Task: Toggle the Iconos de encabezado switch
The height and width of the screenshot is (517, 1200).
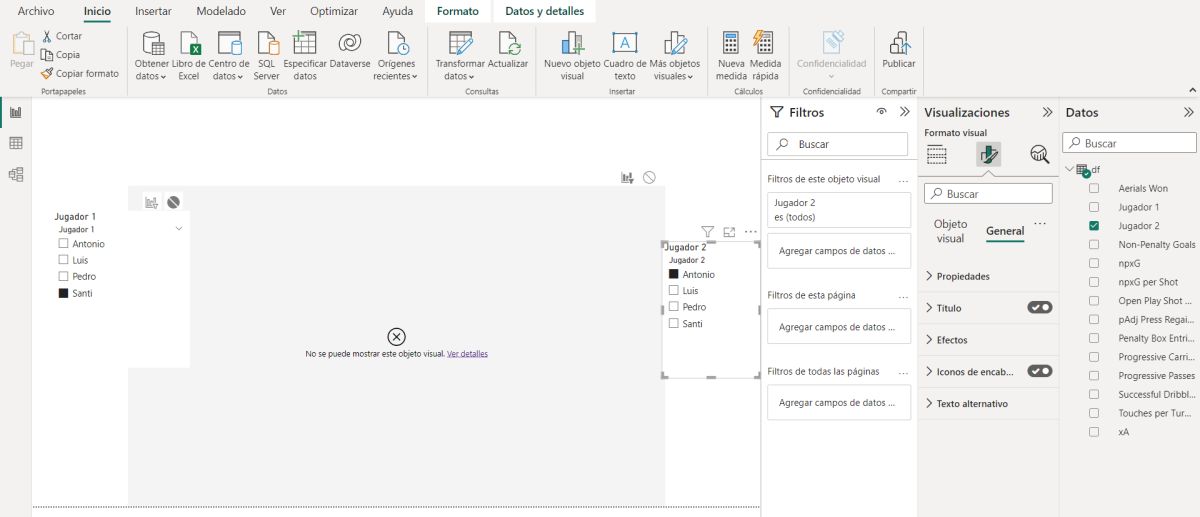Action: [x=1040, y=371]
